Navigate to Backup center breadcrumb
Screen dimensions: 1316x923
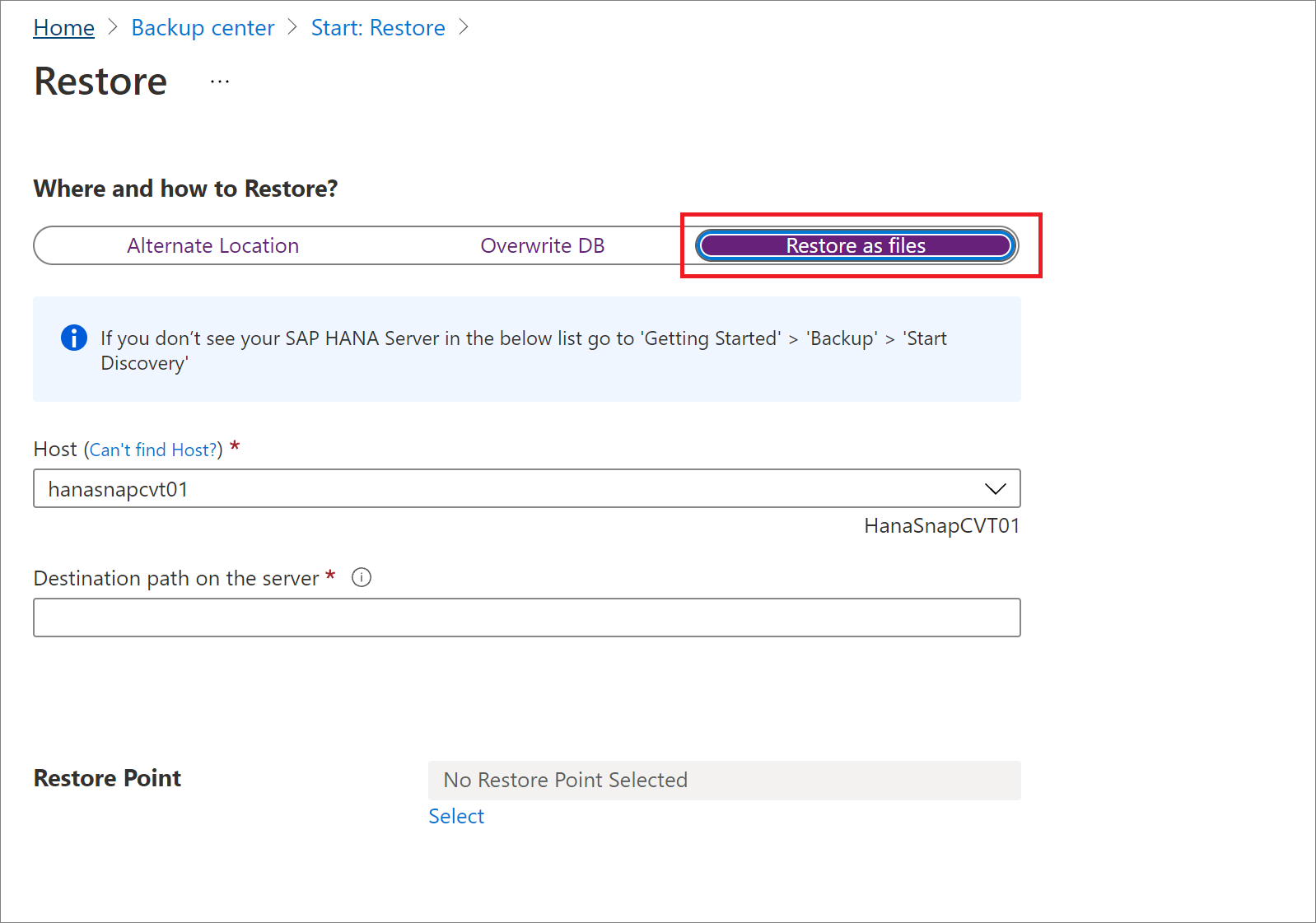[x=203, y=27]
